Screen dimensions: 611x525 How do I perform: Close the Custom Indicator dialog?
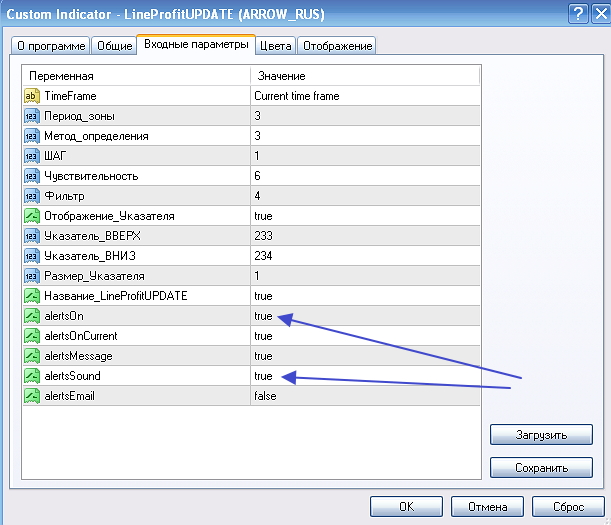pos(601,14)
